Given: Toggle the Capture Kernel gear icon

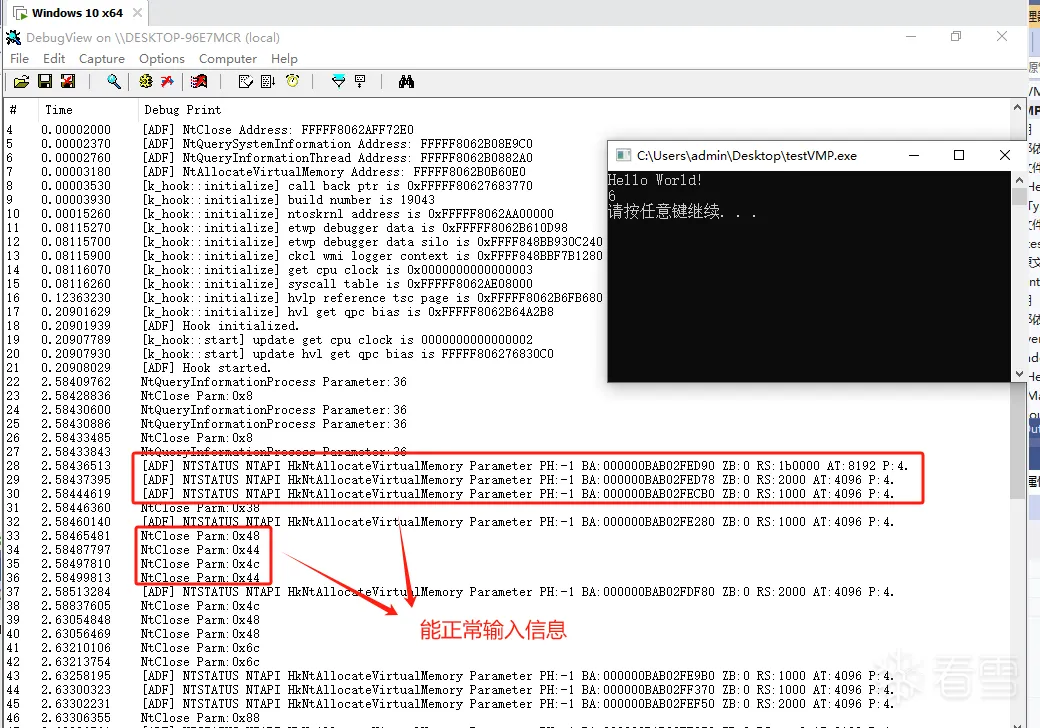Looking at the screenshot, I should (146, 82).
